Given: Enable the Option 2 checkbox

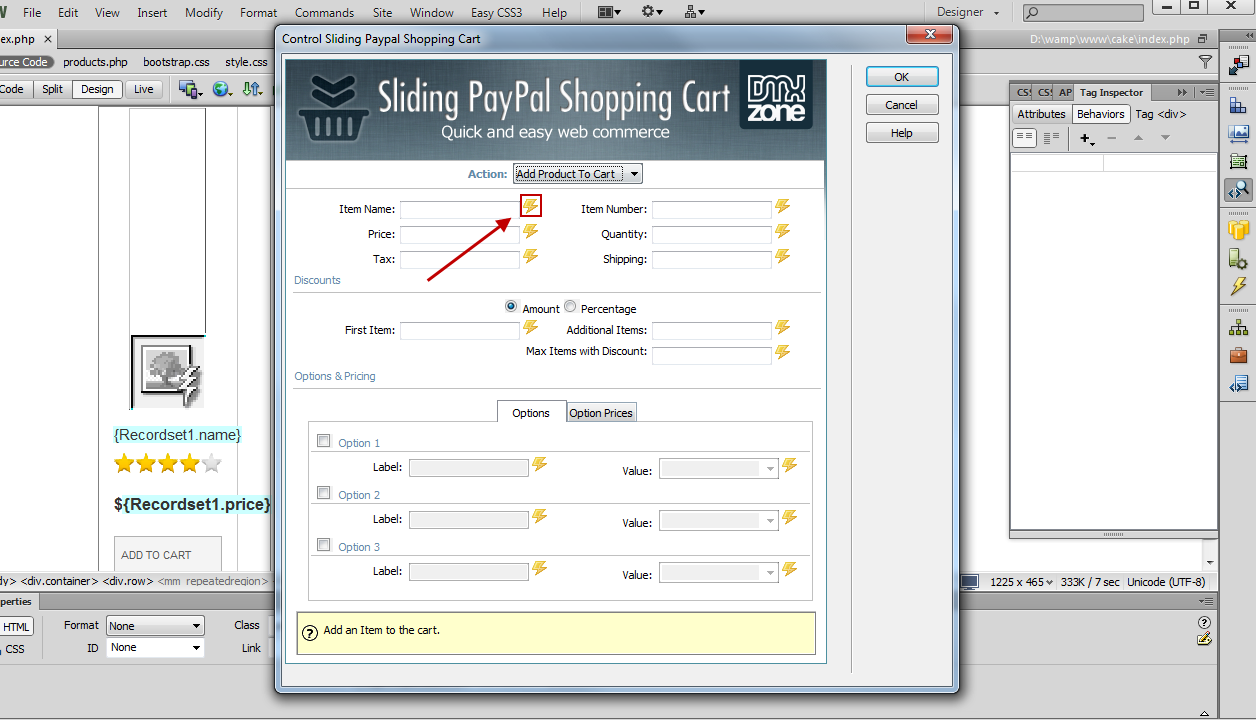Looking at the screenshot, I should pyautogui.click(x=323, y=493).
